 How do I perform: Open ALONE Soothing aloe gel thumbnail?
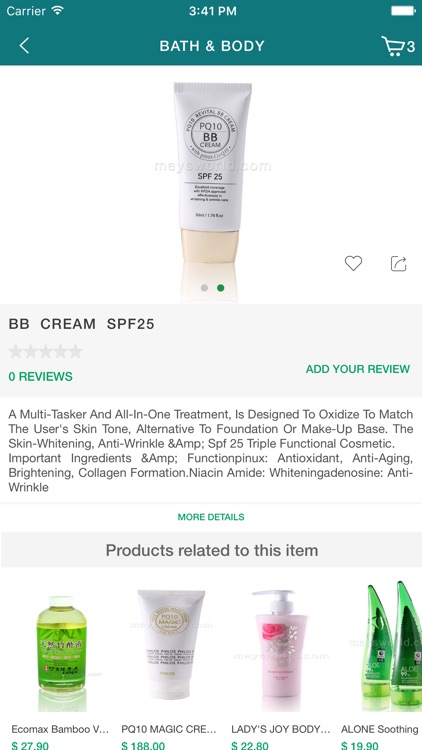point(392,646)
